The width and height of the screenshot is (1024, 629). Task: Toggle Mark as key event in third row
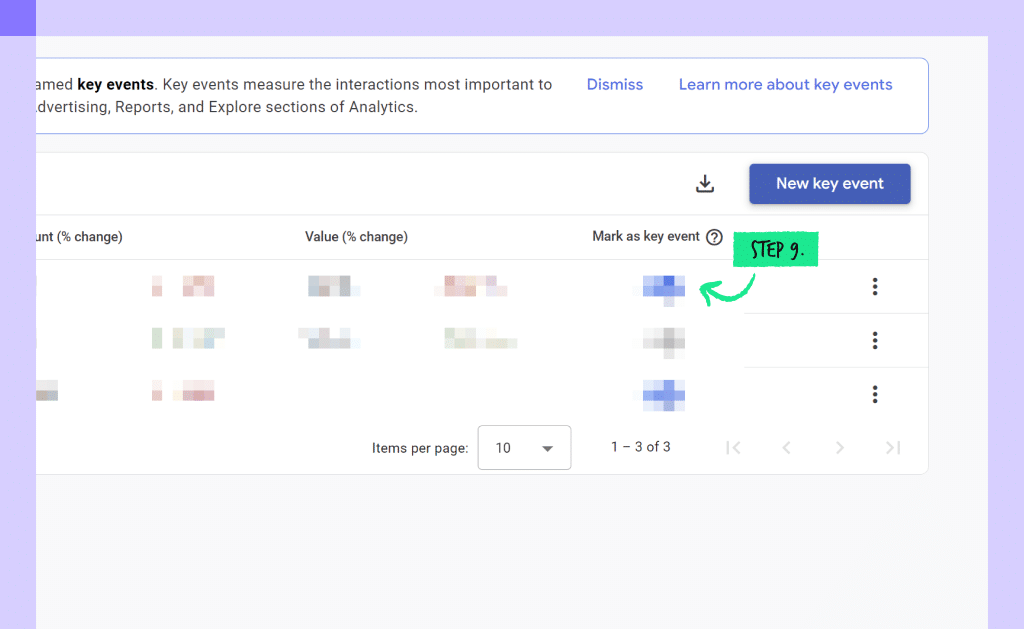click(664, 395)
